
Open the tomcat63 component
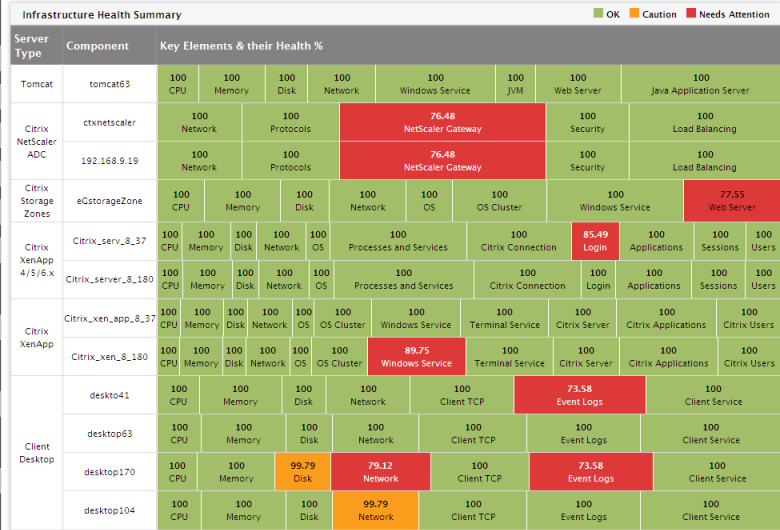click(x=109, y=84)
